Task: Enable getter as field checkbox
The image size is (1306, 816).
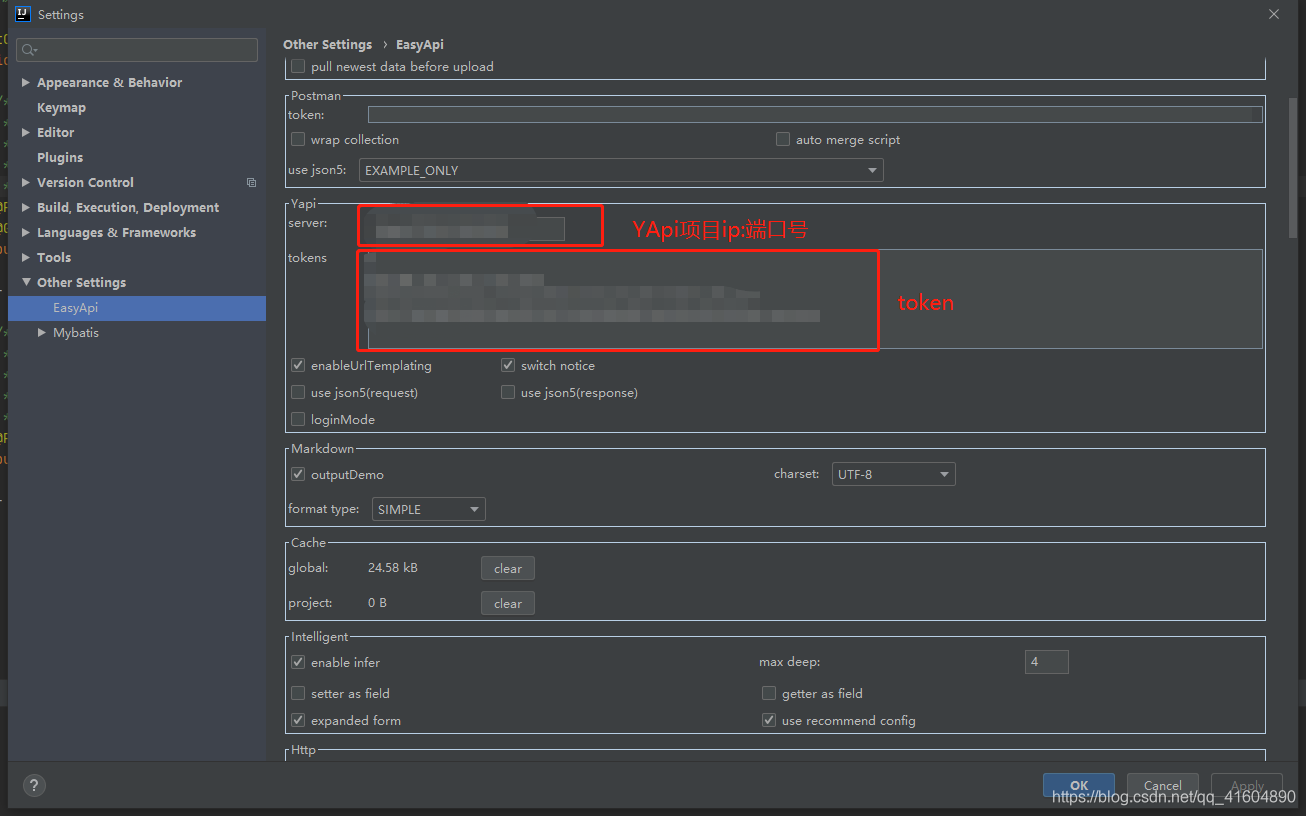Action: click(769, 694)
